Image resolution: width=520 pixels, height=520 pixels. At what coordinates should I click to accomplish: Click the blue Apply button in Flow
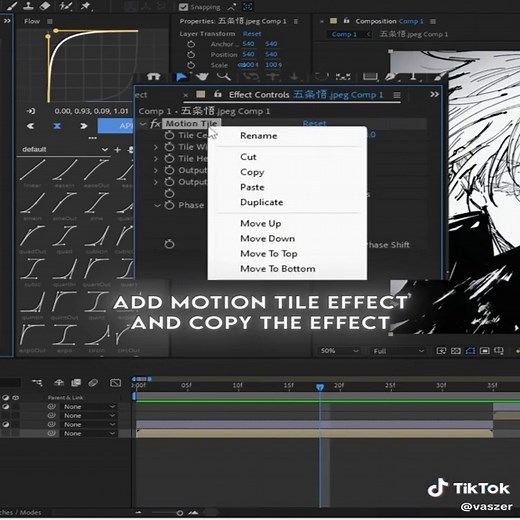click(115, 126)
